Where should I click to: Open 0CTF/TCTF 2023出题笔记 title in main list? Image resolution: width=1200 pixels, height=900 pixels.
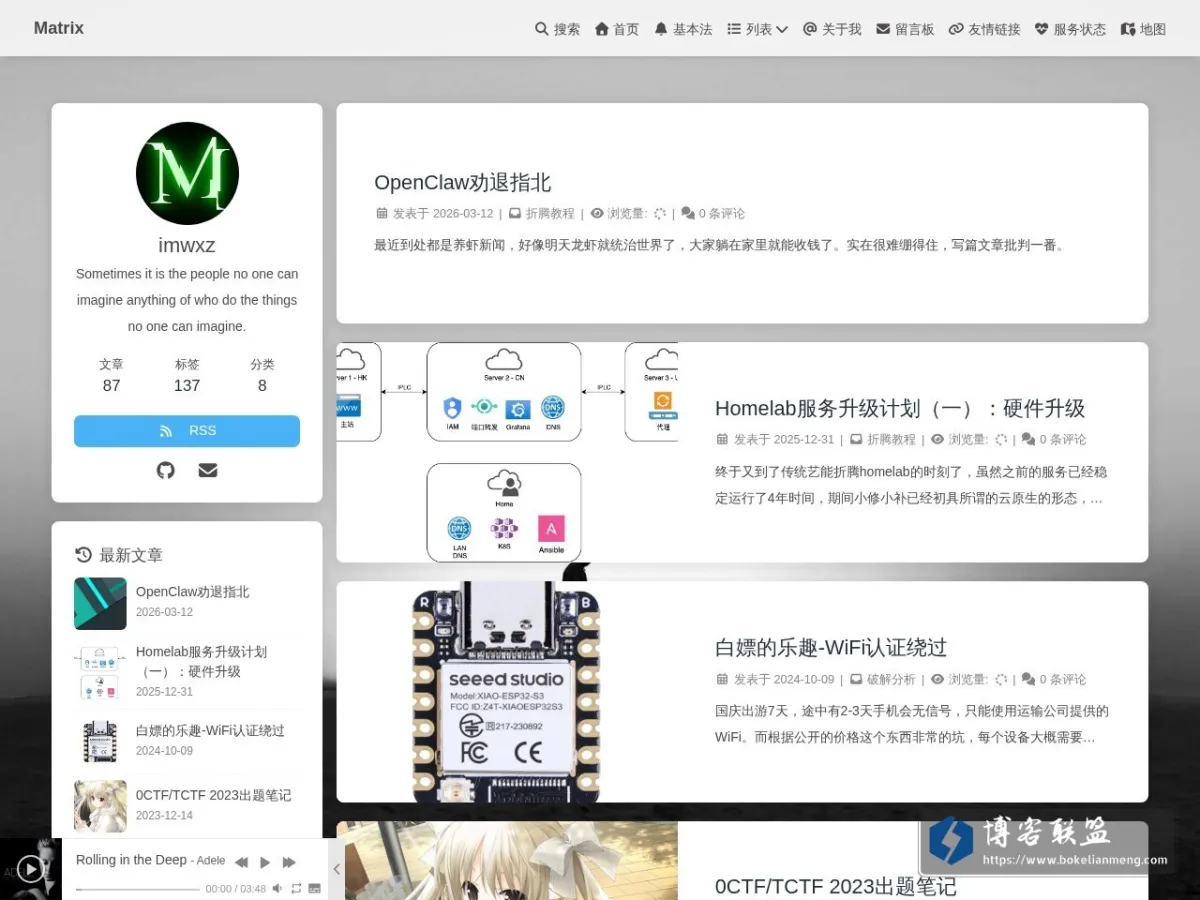pyautogui.click(x=836, y=886)
